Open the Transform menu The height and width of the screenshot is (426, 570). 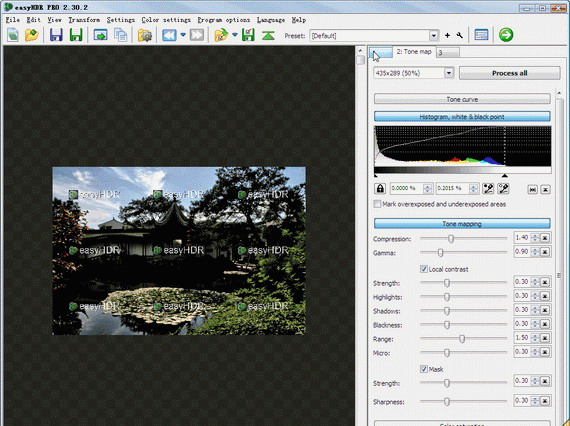click(x=84, y=20)
